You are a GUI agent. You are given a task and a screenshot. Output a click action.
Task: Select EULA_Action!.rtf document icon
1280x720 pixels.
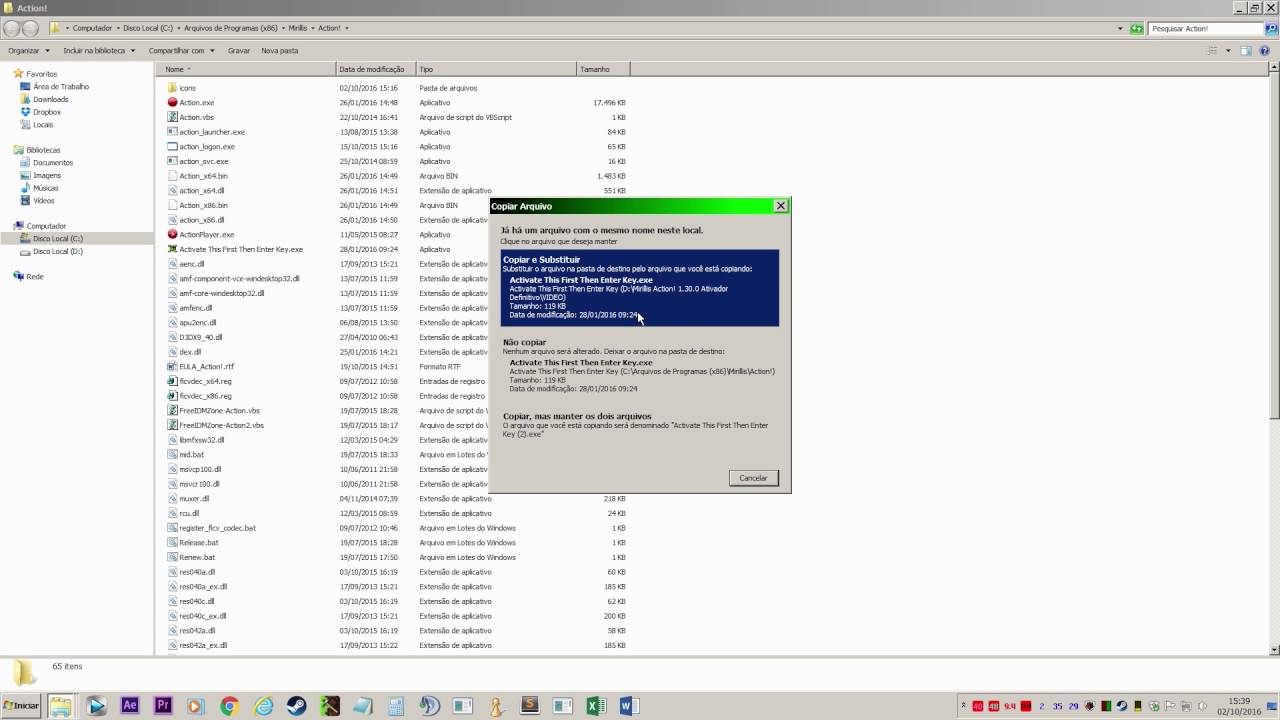[172, 366]
